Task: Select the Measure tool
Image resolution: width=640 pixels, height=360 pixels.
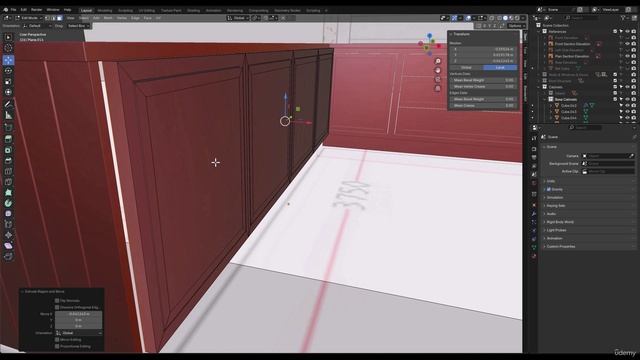Action: coord(8,116)
